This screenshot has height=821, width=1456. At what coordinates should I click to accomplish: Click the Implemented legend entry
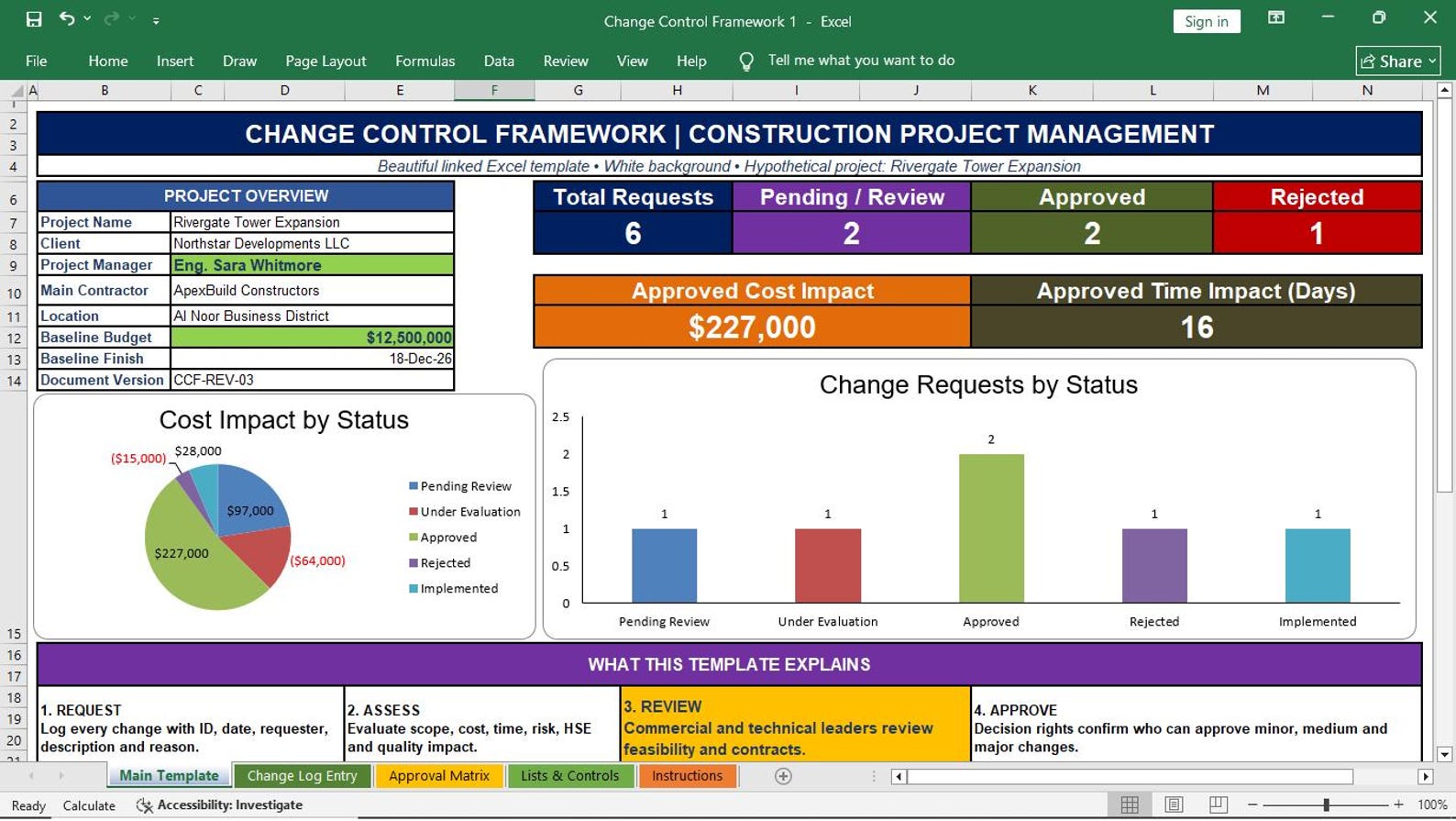coord(454,589)
